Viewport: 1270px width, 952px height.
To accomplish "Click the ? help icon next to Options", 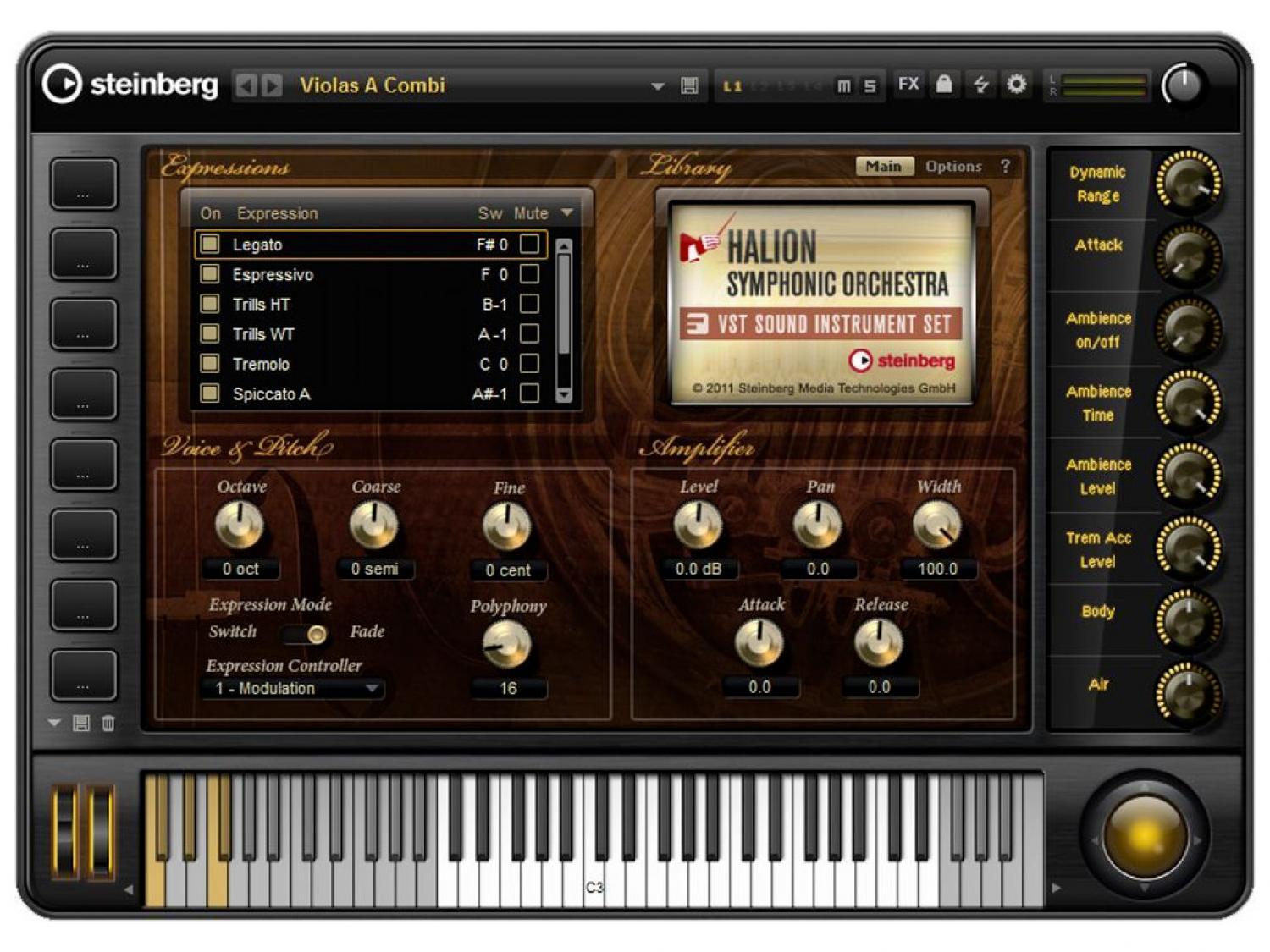I will point(1005,166).
